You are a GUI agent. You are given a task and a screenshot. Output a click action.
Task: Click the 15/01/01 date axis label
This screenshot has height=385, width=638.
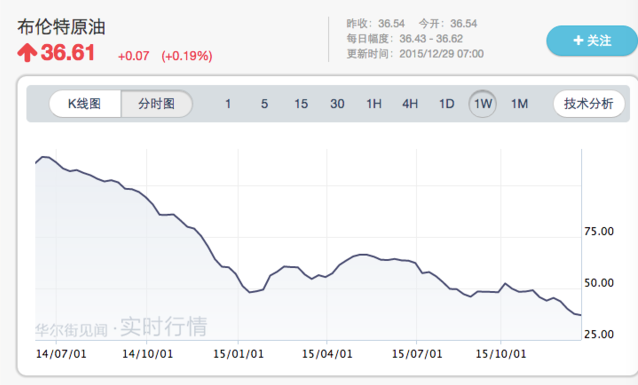(x=238, y=354)
